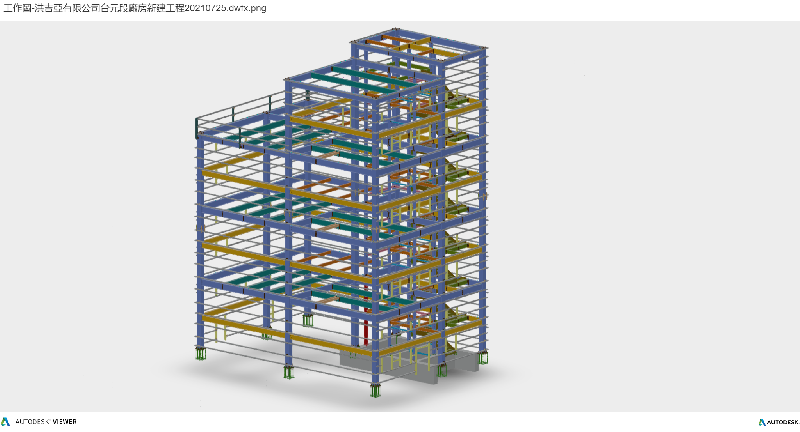Click the Autodesk Viewer logo icon bottom-left

tap(7, 421)
